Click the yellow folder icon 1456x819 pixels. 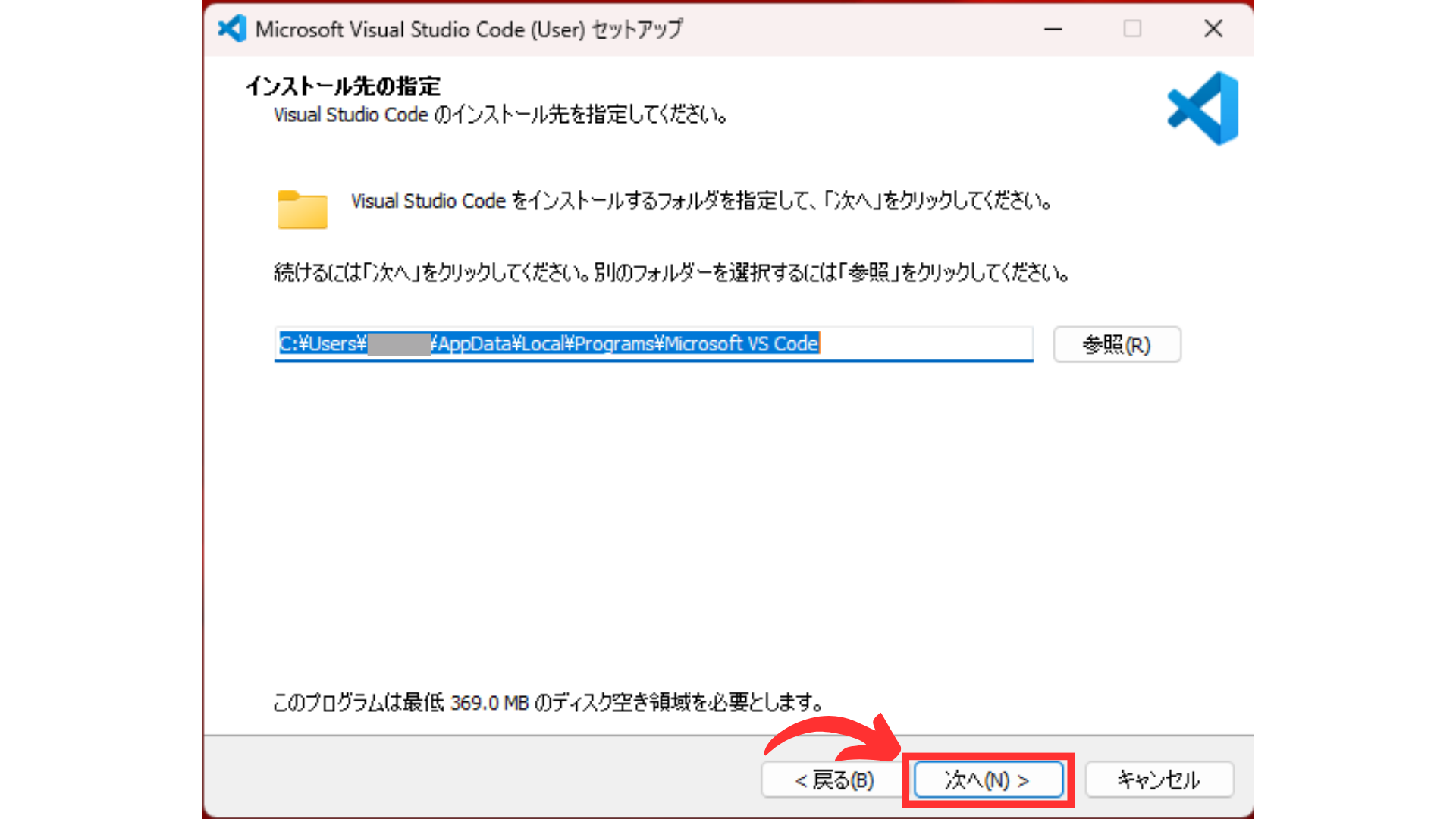(x=302, y=209)
